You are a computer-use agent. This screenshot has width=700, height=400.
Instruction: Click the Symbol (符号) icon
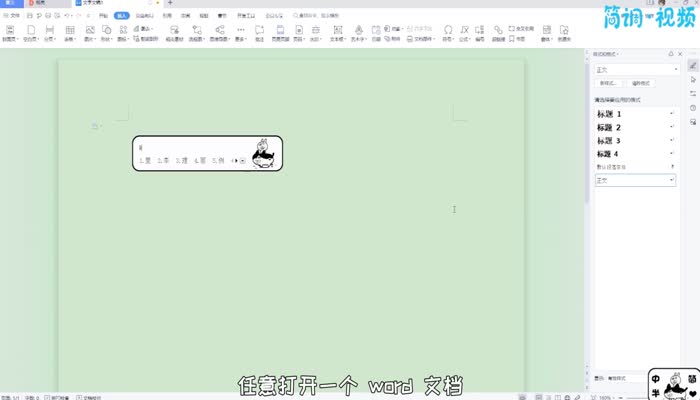[447, 32]
